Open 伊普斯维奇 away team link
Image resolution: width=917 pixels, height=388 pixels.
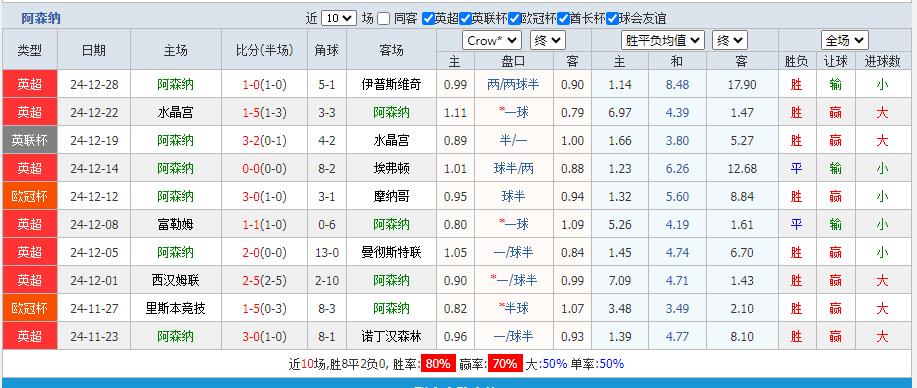coord(391,84)
